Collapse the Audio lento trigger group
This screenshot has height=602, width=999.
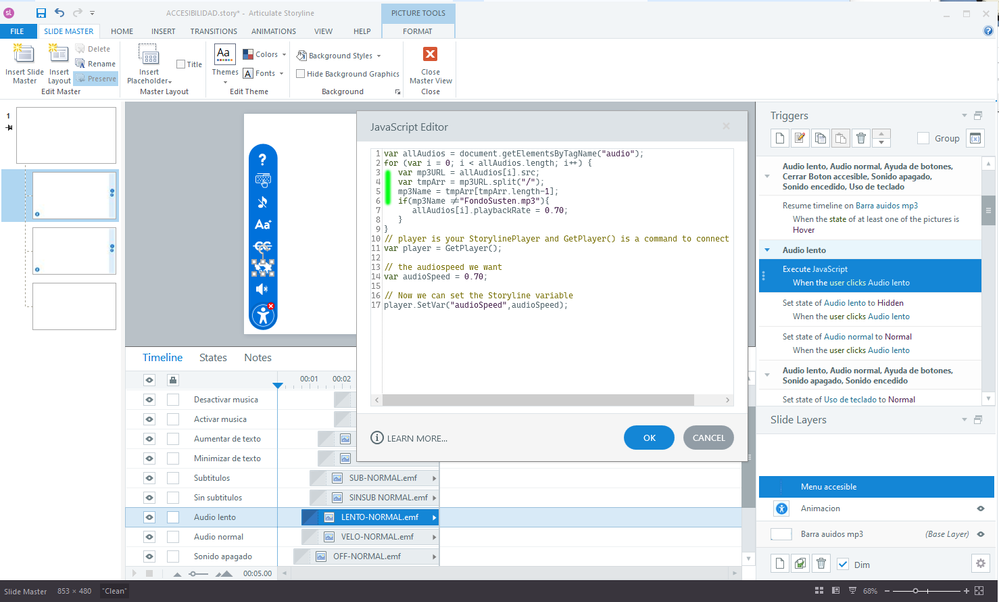pyautogui.click(x=767, y=250)
